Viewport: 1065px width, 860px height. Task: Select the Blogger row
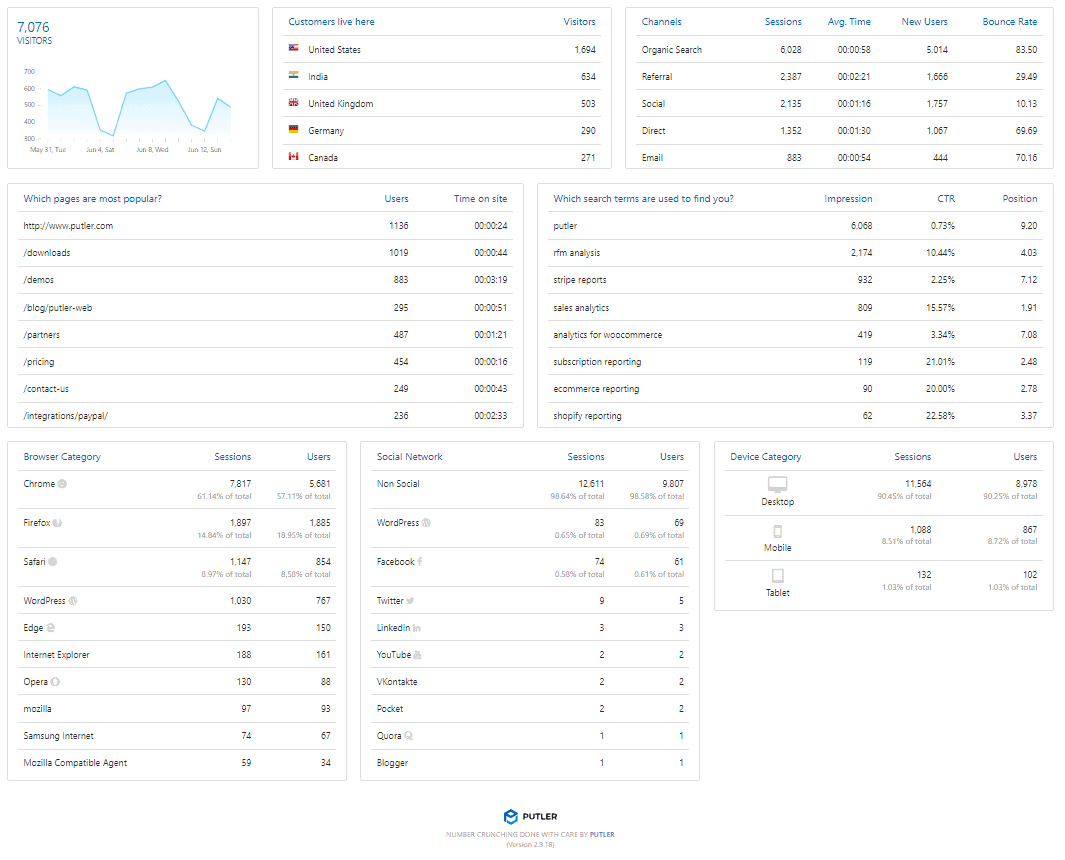530,763
